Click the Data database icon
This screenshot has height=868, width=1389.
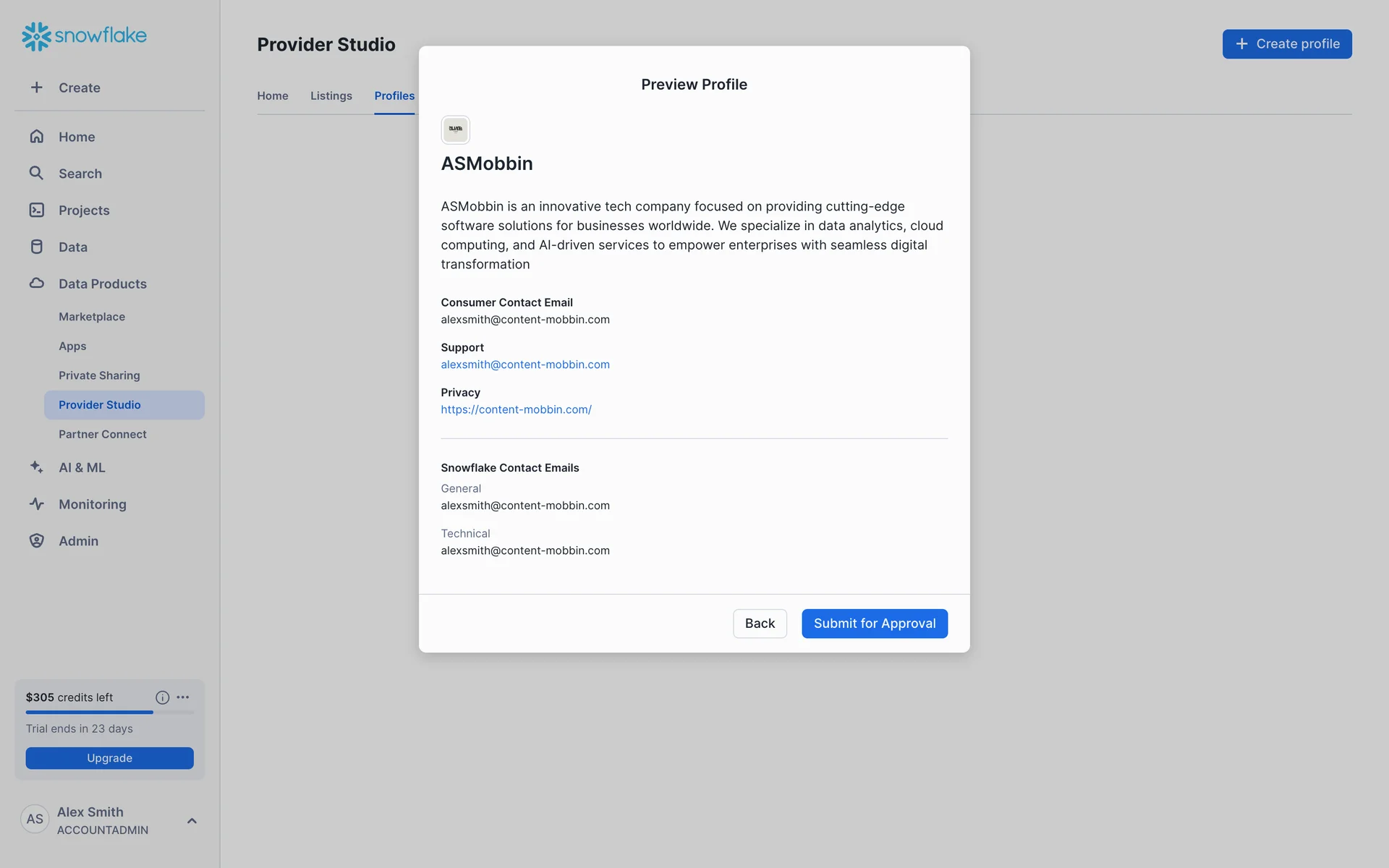37,247
